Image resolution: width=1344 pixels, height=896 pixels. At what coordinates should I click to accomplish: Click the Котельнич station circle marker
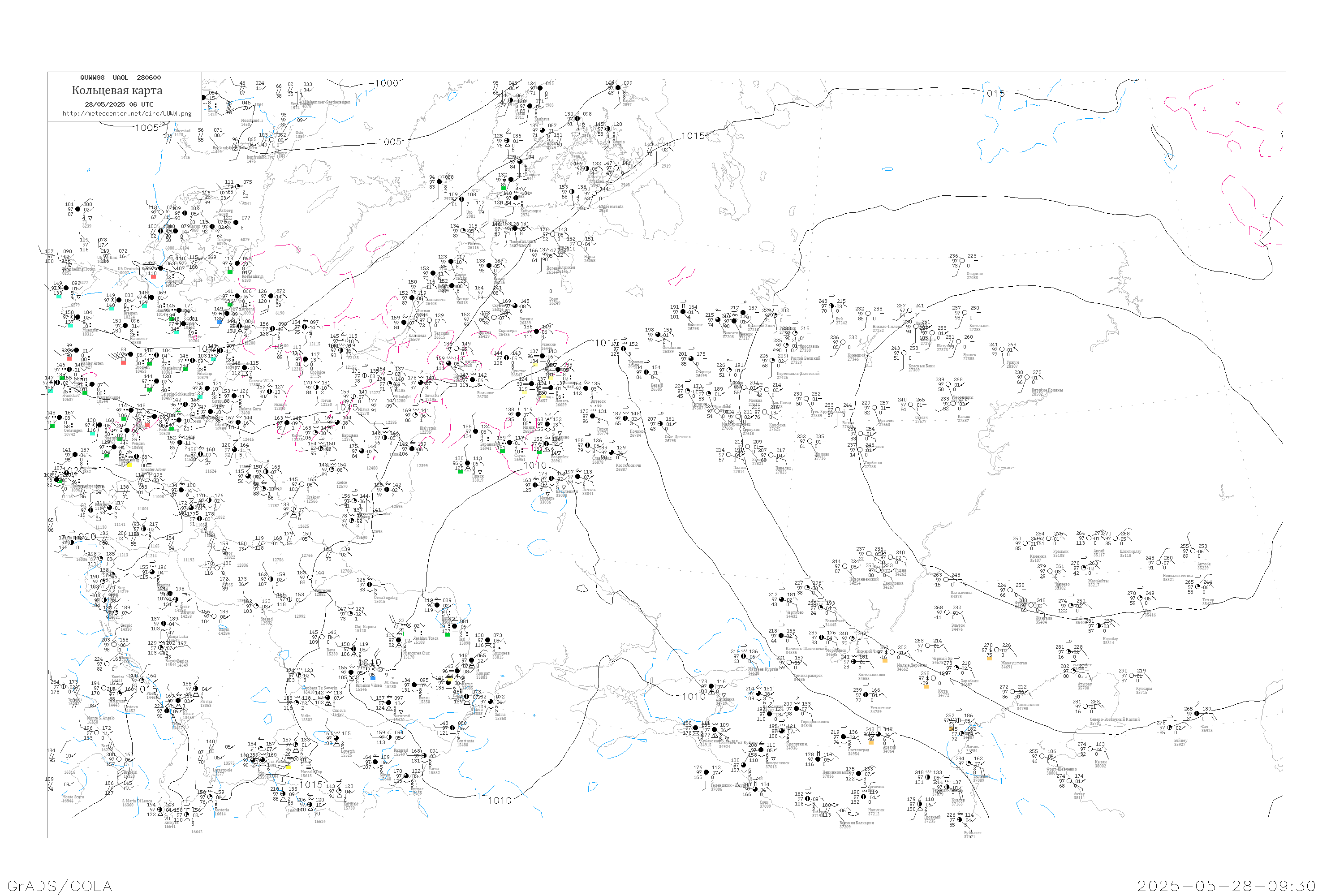pyautogui.click(x=965, y=313)
